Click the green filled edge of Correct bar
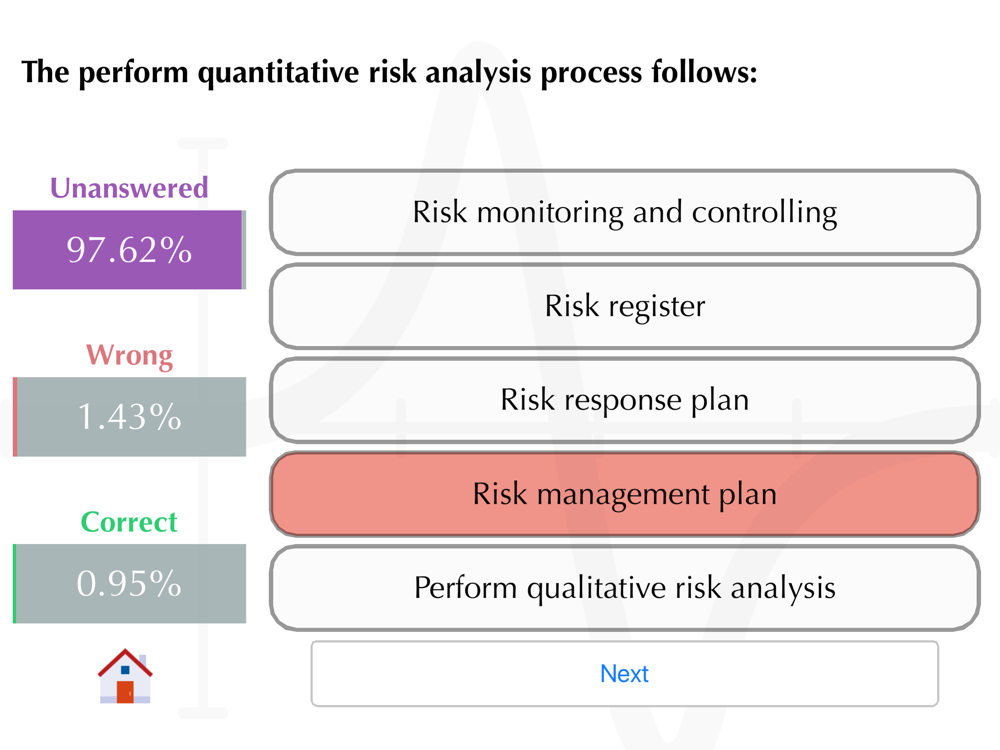Image resolution: width=1000 pixels, height=750 pixels. (x=14, y=584)
